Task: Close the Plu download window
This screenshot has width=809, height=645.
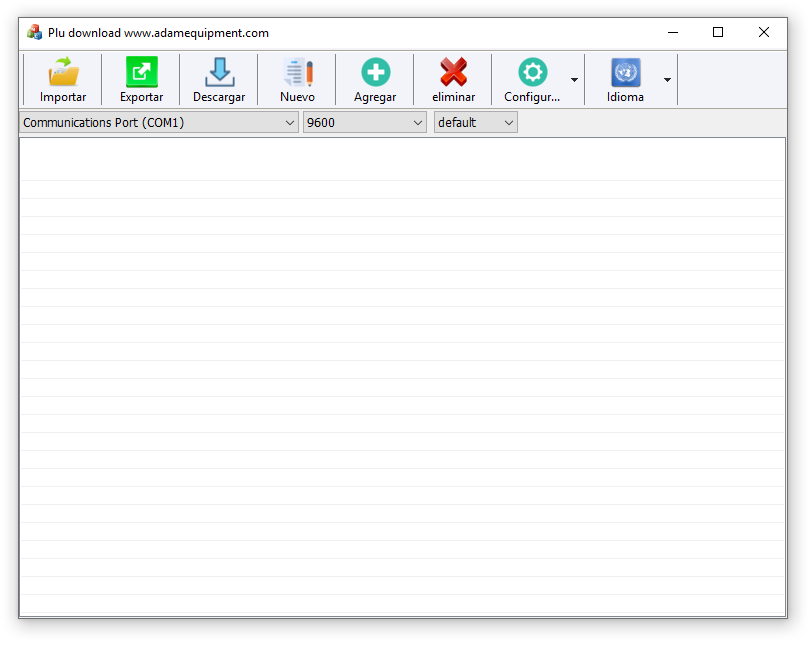Action: point(764,32)
